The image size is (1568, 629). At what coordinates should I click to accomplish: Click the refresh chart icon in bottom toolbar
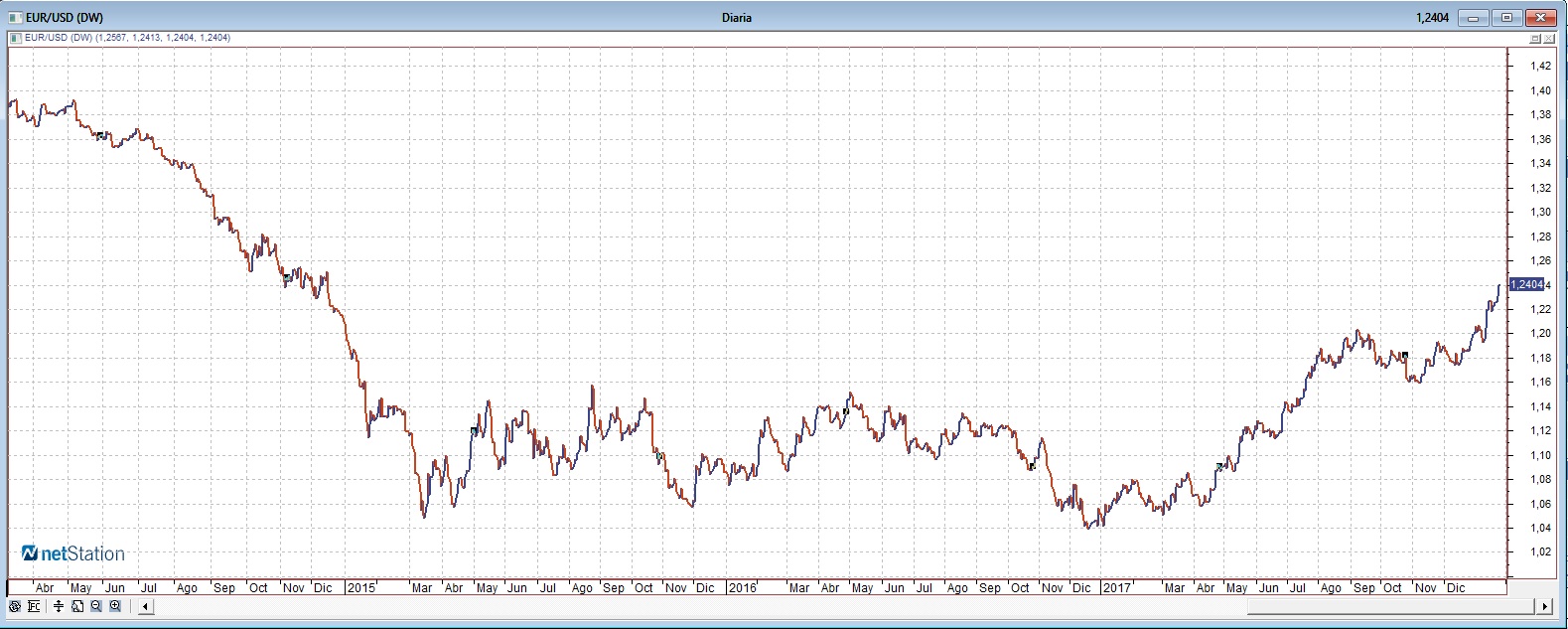tap(14, 606)
